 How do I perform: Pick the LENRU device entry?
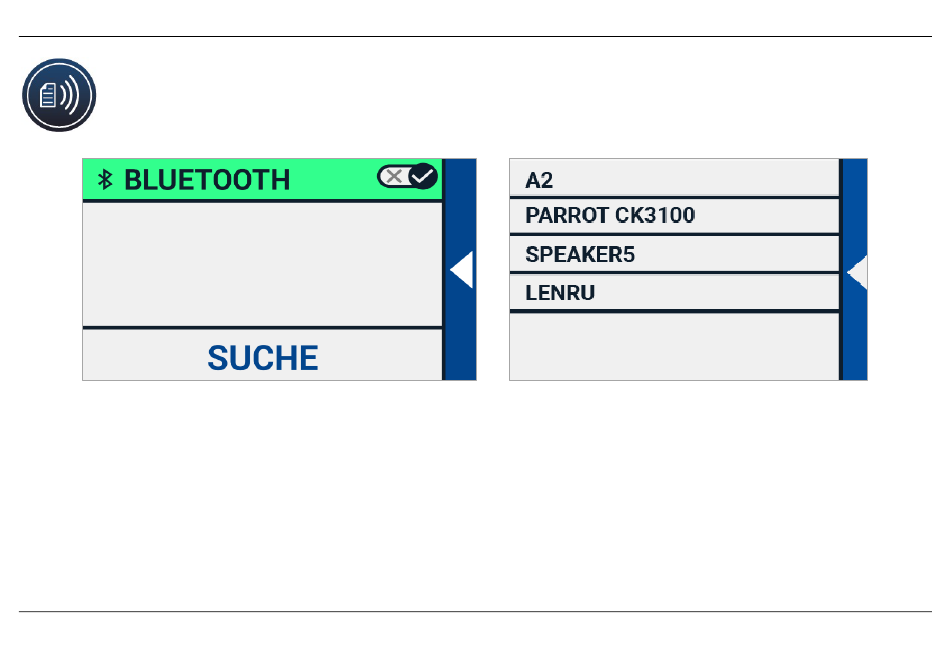tap(674, 293)
